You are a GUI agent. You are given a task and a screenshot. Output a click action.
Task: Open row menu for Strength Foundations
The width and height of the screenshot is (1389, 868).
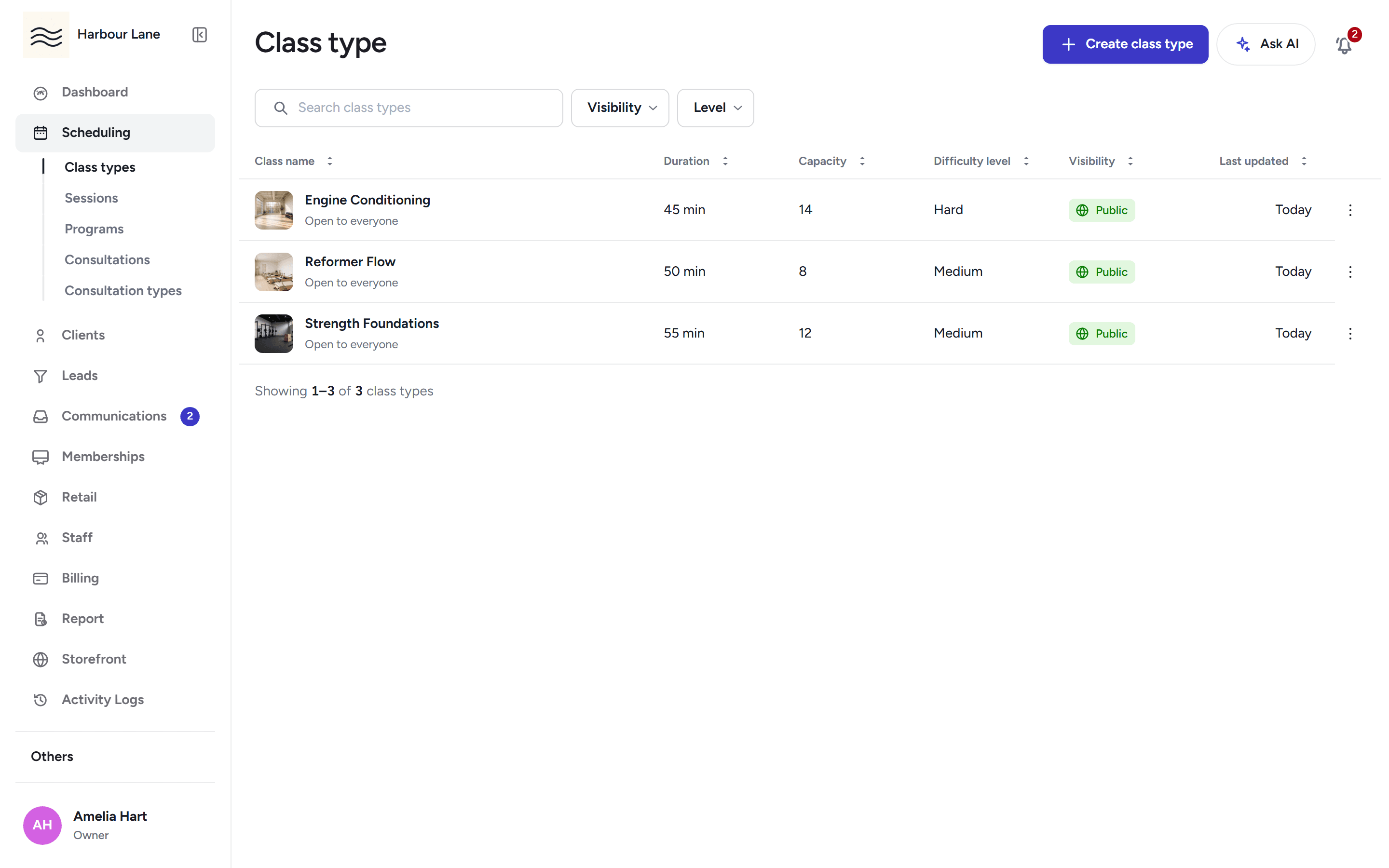[x=1350, y=334]
